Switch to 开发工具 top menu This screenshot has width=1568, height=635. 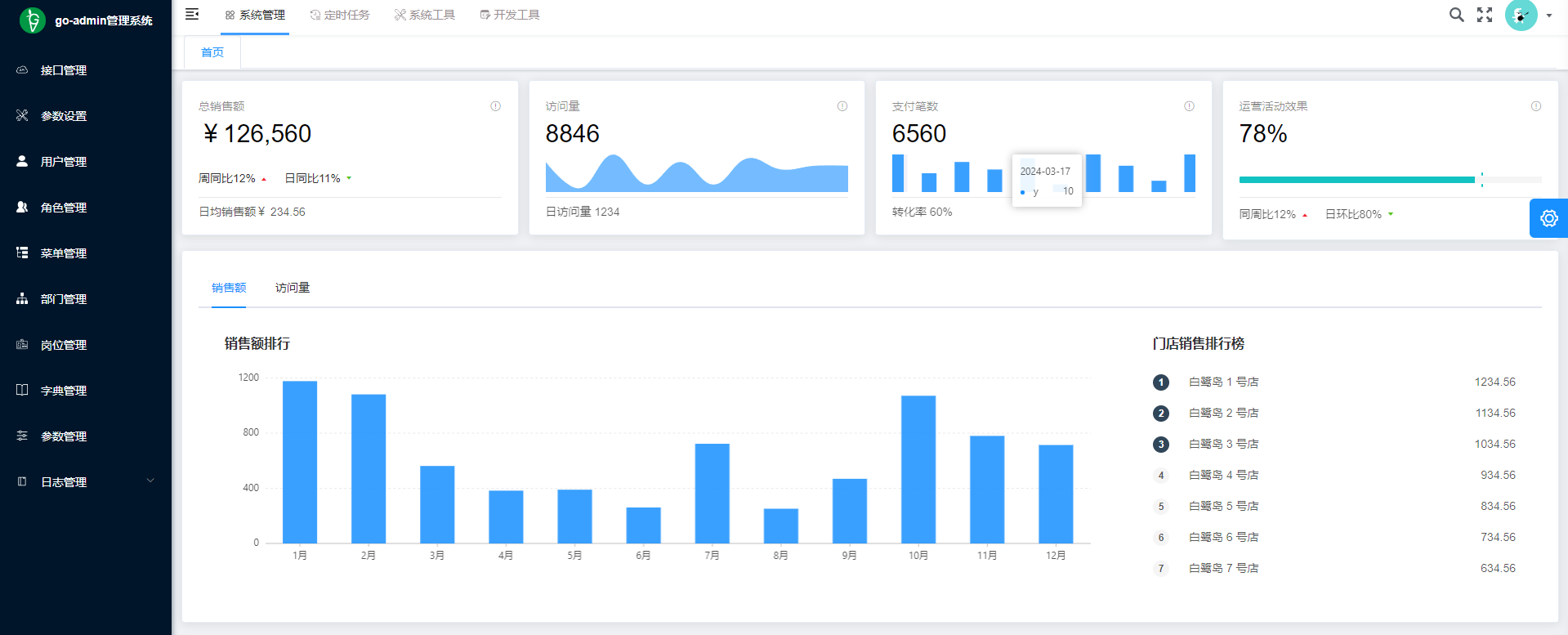510,16
